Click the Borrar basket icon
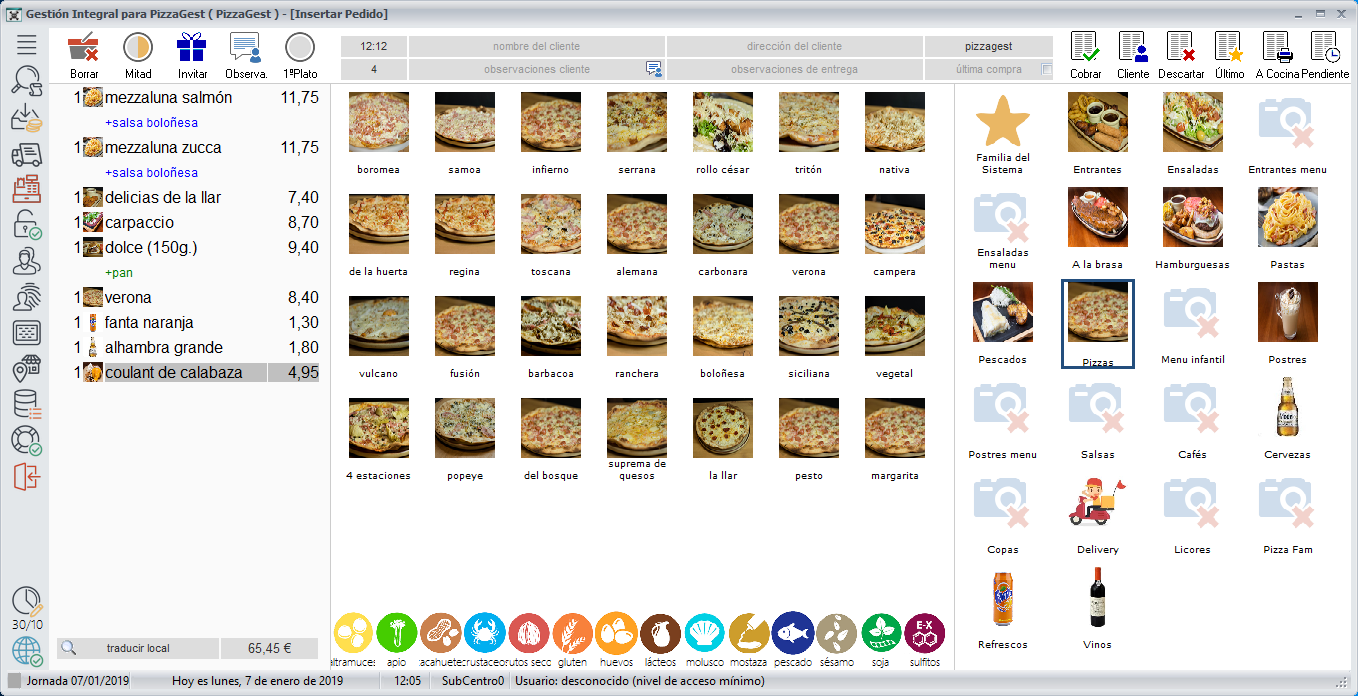Screen dimensions: 1358x696 [84, 49]
